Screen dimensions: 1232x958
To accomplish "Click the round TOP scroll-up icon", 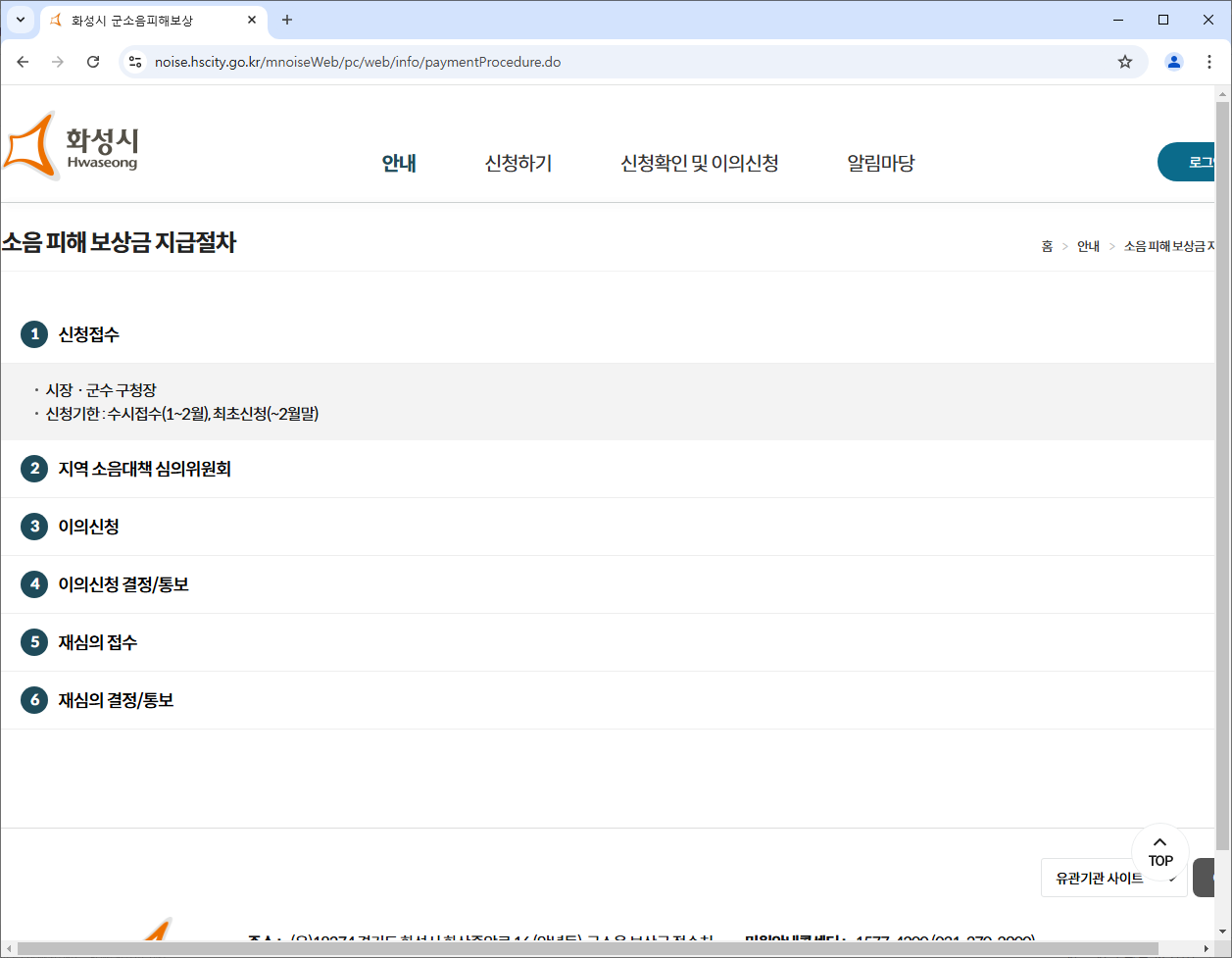I will click(x=1160, y=850).
